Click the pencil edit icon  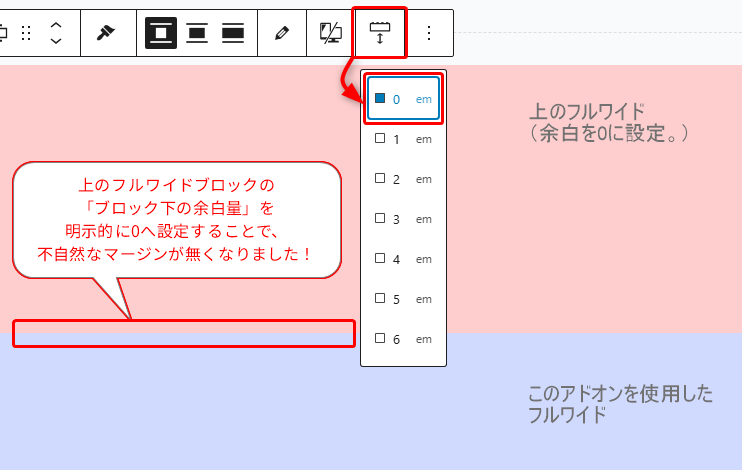281,33
